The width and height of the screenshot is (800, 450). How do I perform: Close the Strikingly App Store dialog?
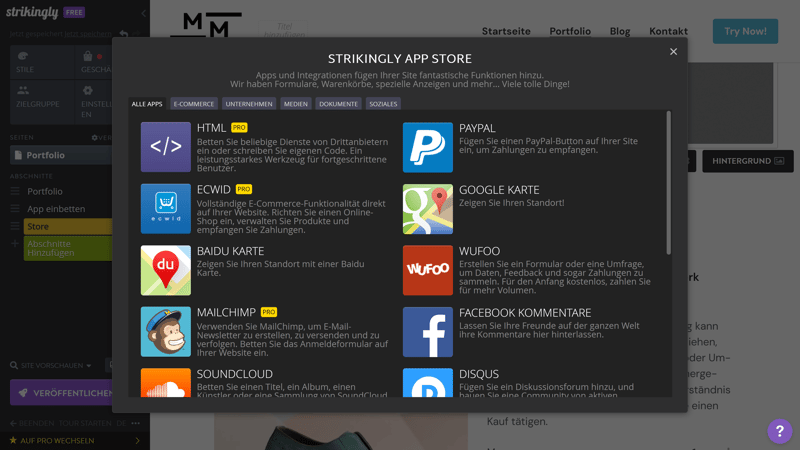coord(673,52)
